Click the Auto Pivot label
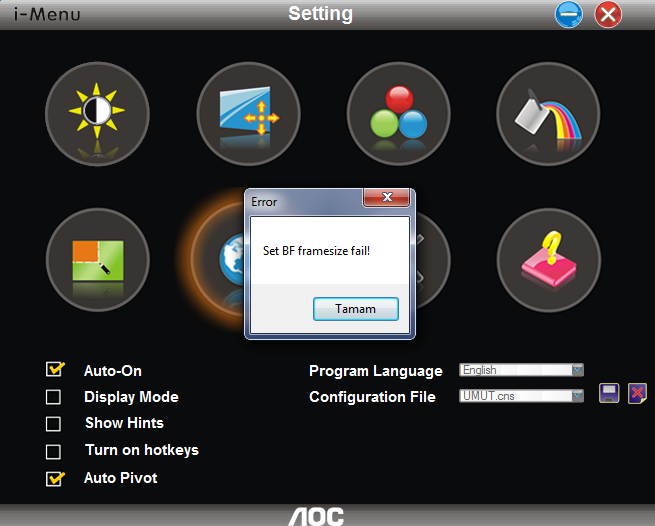The width and height of the screenshot is (655, 526). [x=121, y=478]
